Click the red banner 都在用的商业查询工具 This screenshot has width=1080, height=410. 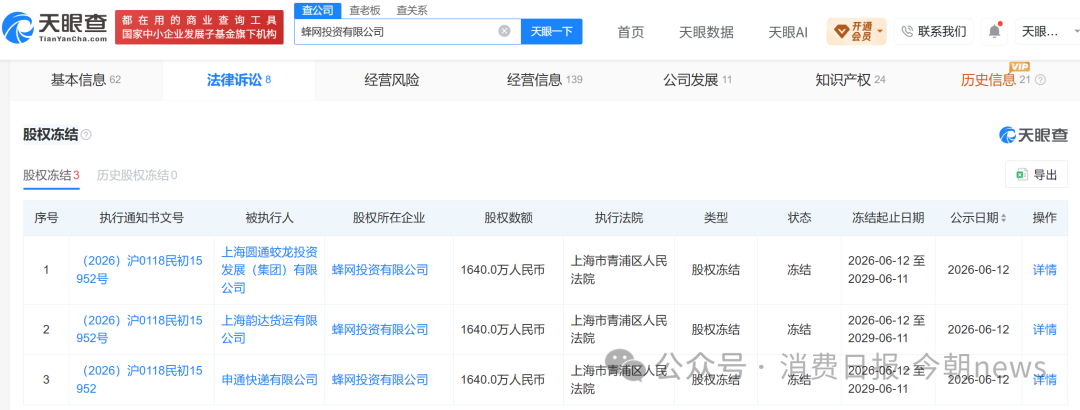(x=199, y=28)
